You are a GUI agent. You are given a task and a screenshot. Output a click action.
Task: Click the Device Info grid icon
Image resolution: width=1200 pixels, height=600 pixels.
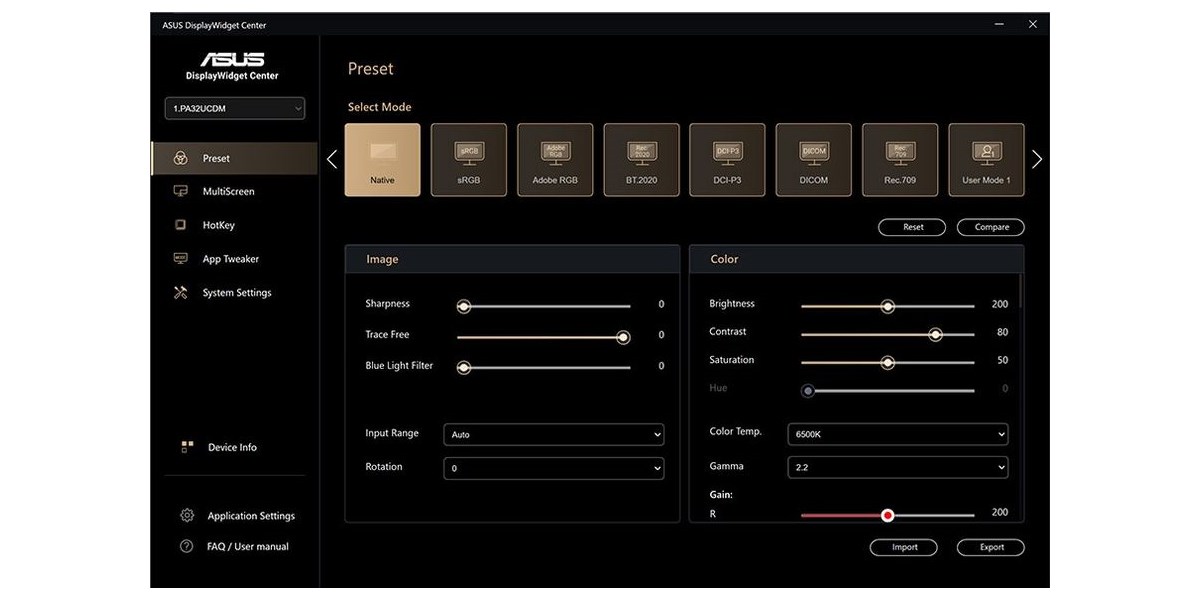coord(187,447)
